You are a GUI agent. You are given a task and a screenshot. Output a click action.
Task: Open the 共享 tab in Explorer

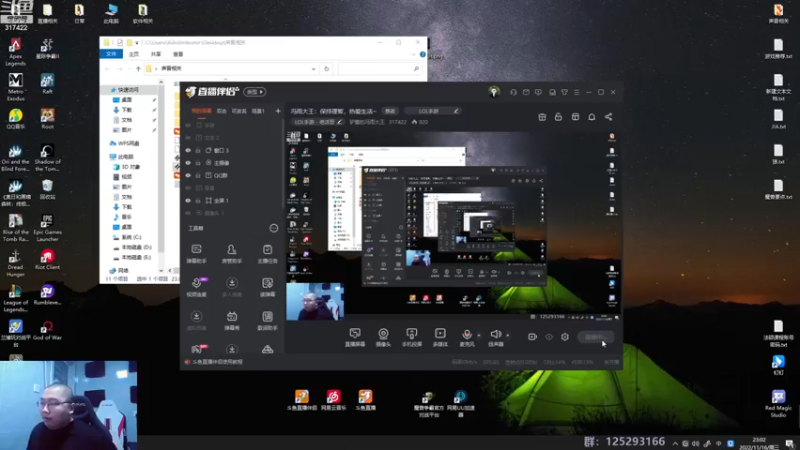pyautogui.click(x=156, y=54)
